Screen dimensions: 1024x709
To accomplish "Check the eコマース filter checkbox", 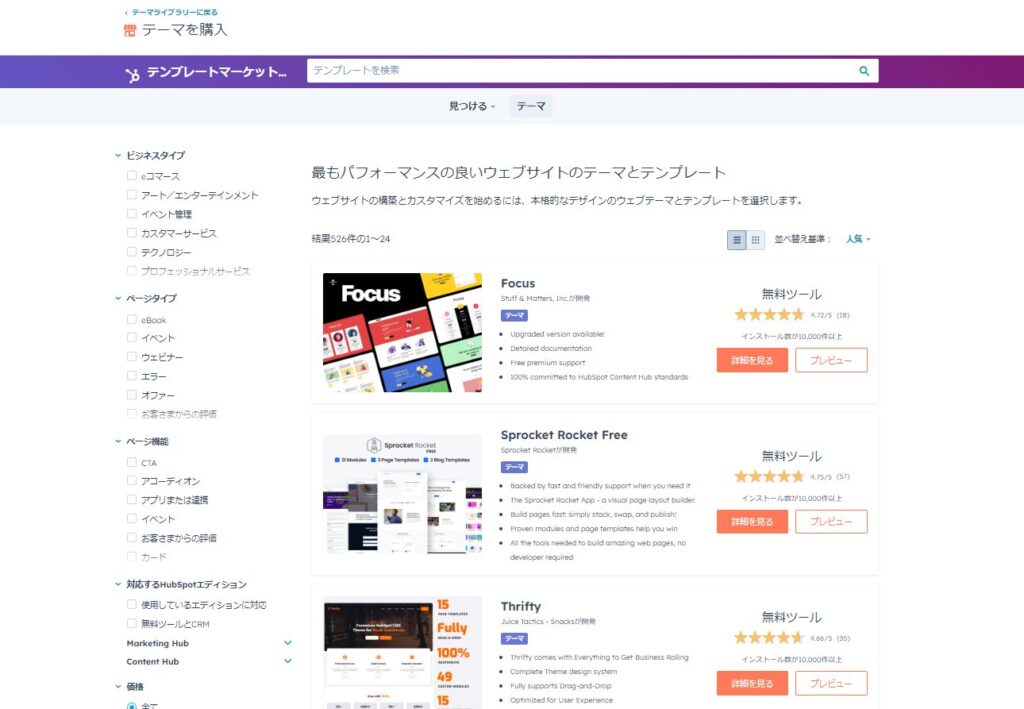I will click(x=131, y=175).
